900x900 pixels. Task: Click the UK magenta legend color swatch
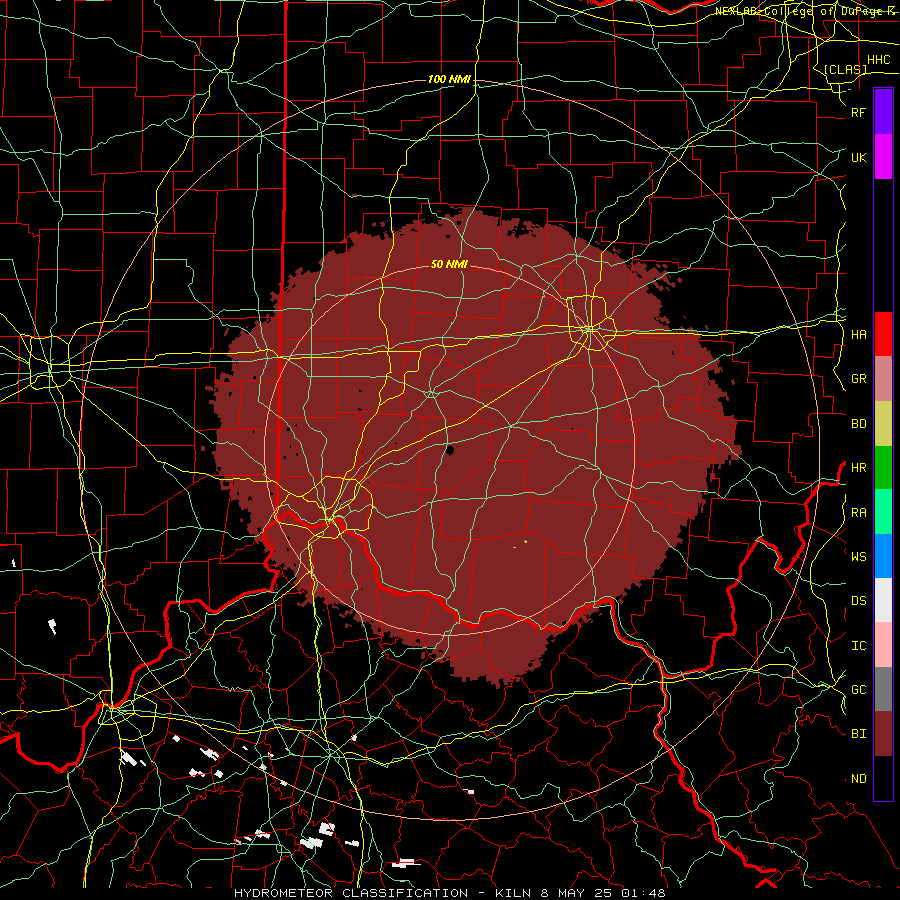click(x=883, y=157)
